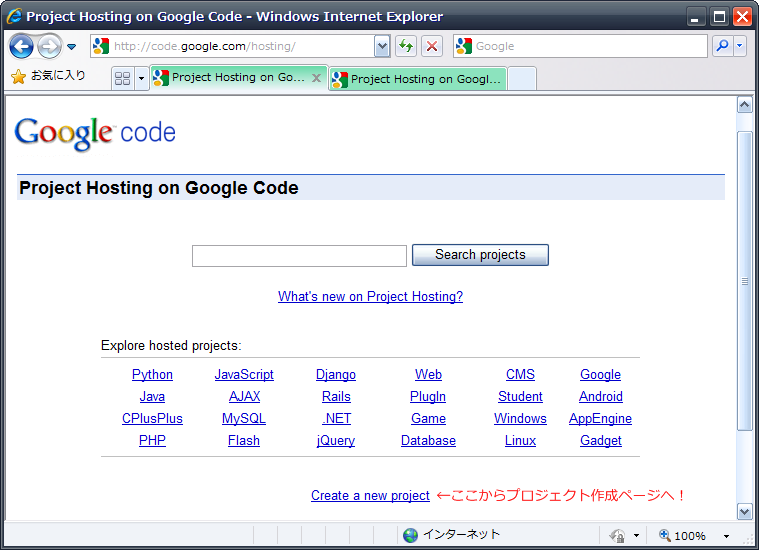Open the Java projects link
The image size is (759, 550).
[152, 397]
